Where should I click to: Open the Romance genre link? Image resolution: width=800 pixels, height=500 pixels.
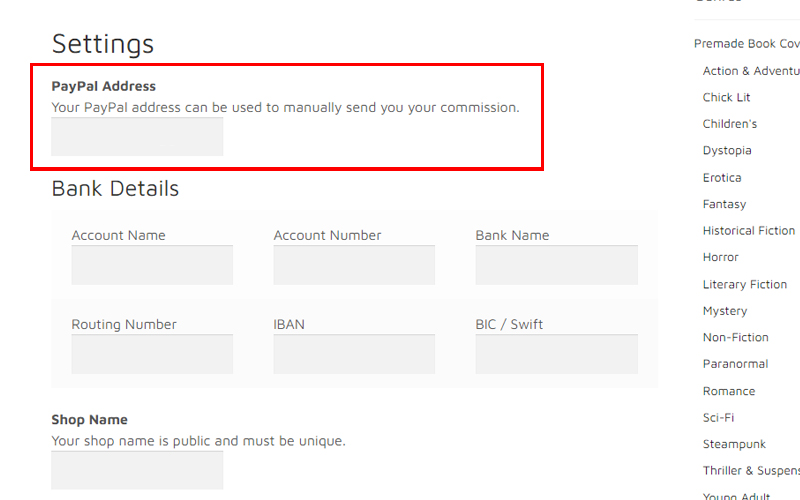click(x=729, y=391)
